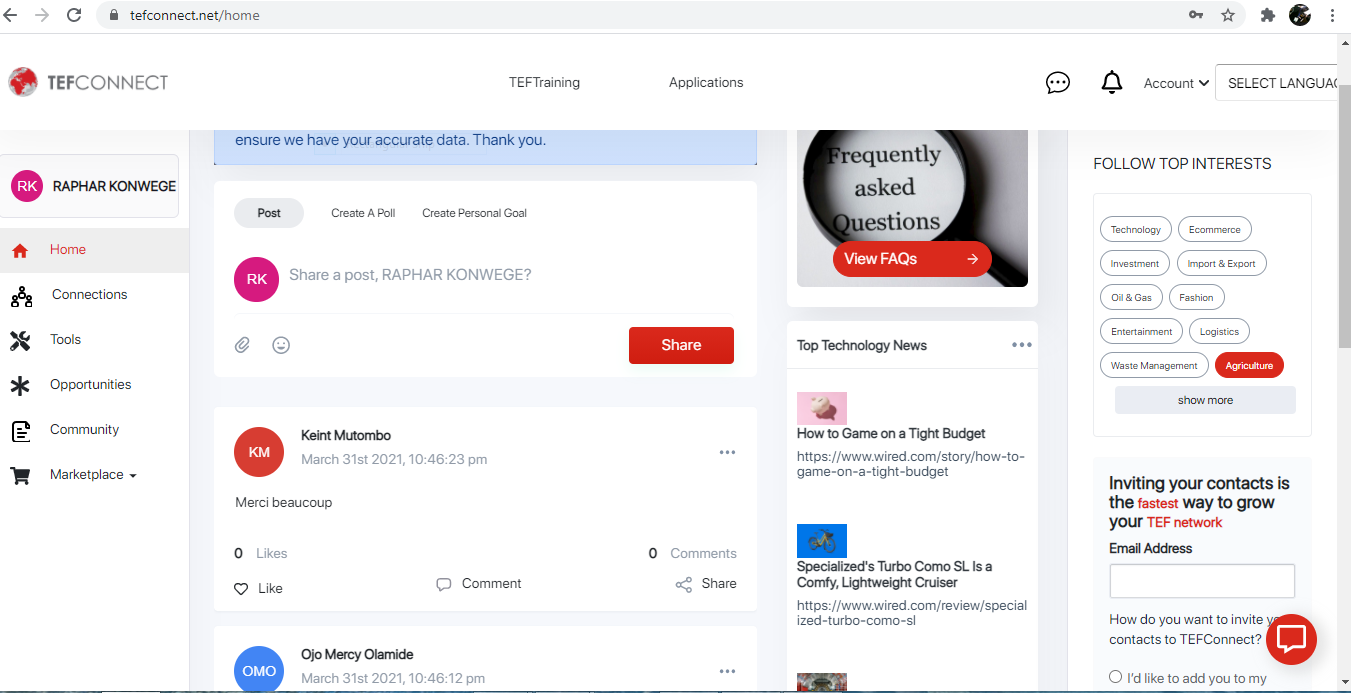Screen dimensions: 1351x693
Task: Toggle the Import & Export interest tag
Action: [x=1221, y=264]
